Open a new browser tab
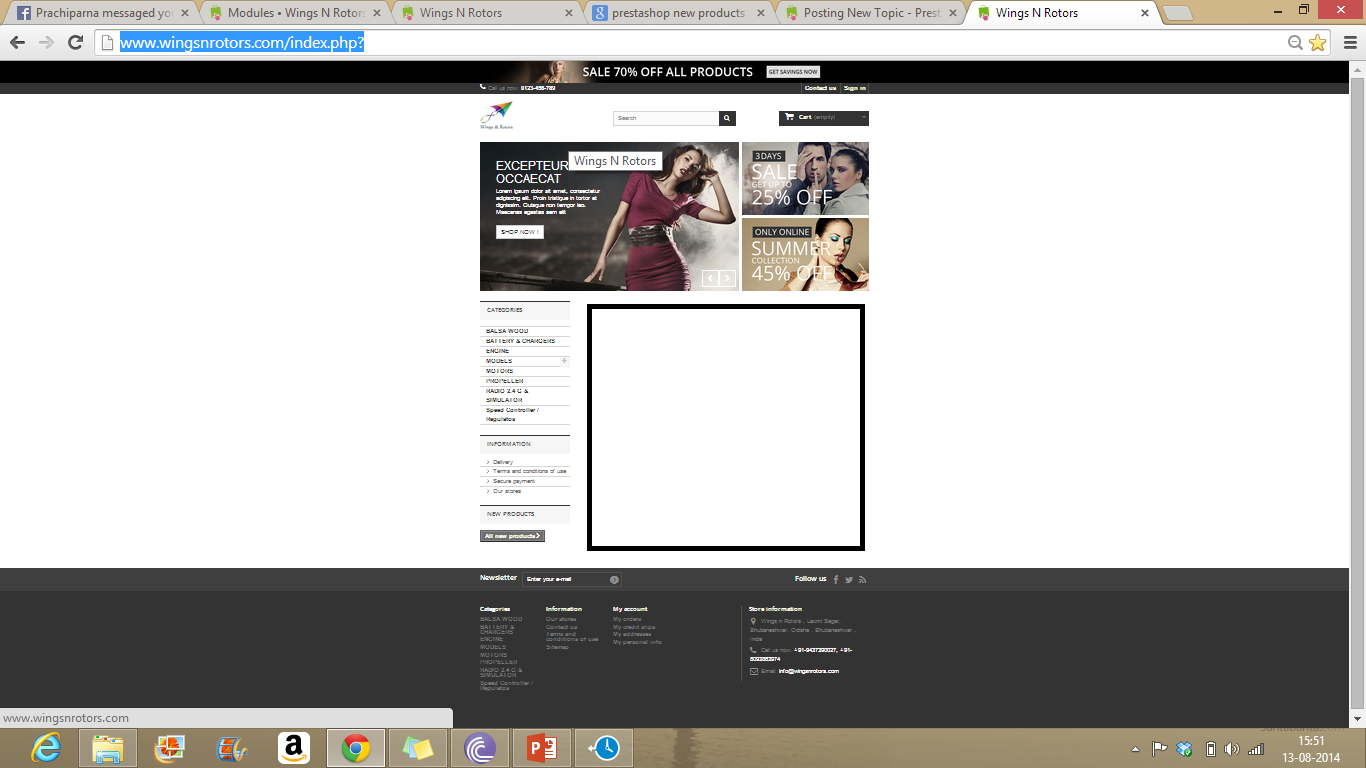 (1179, 13)
